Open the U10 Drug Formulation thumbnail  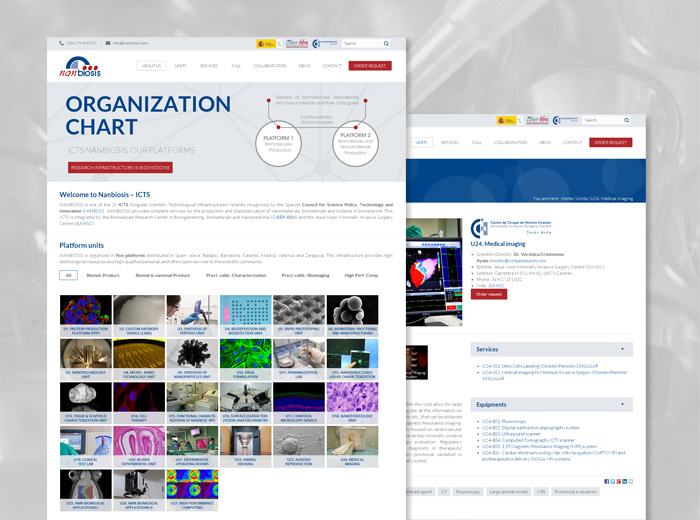pyautogui.click(x=246, y=359)
